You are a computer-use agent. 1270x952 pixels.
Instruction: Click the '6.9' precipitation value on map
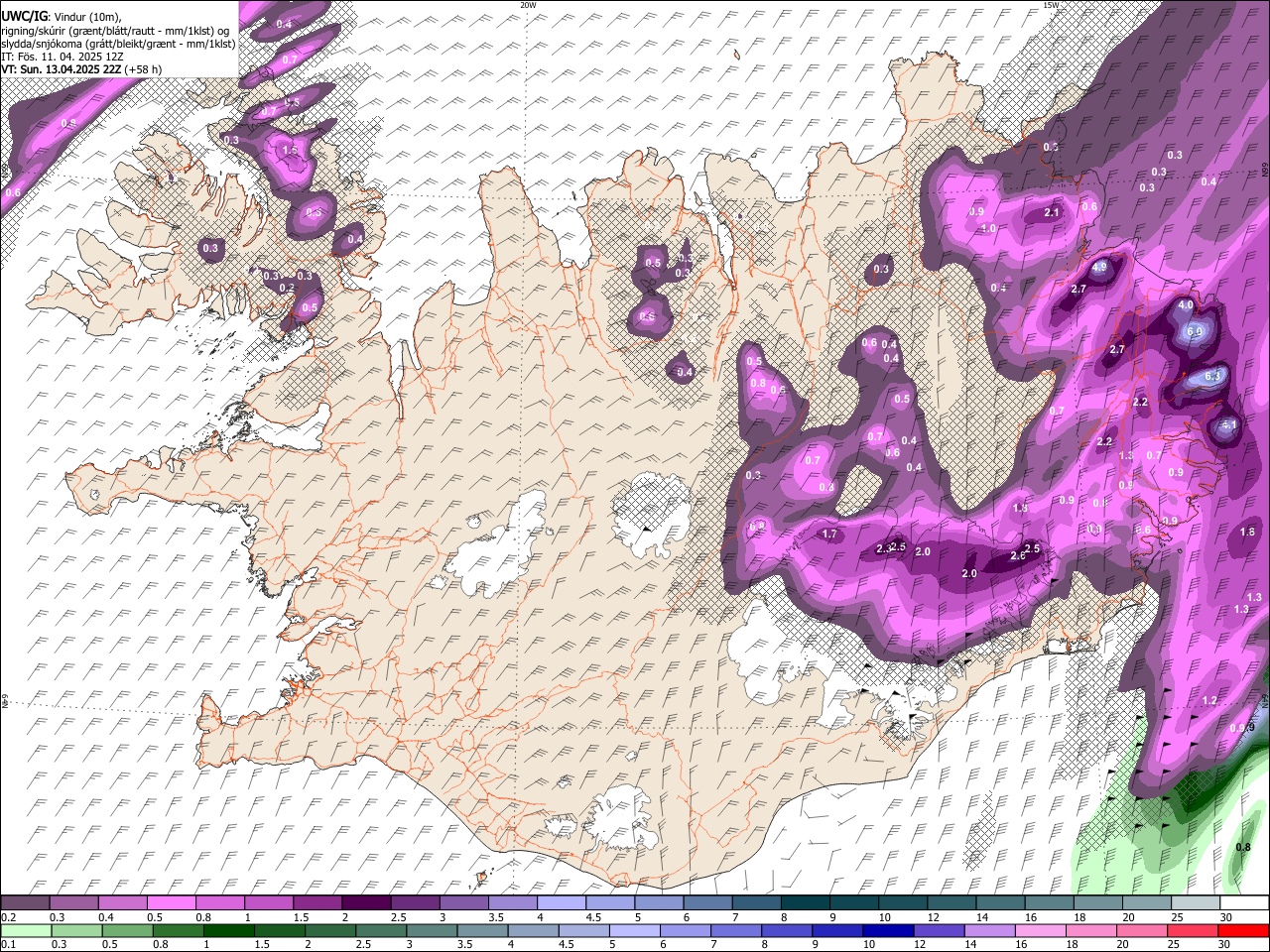(x=1195, y=331)
